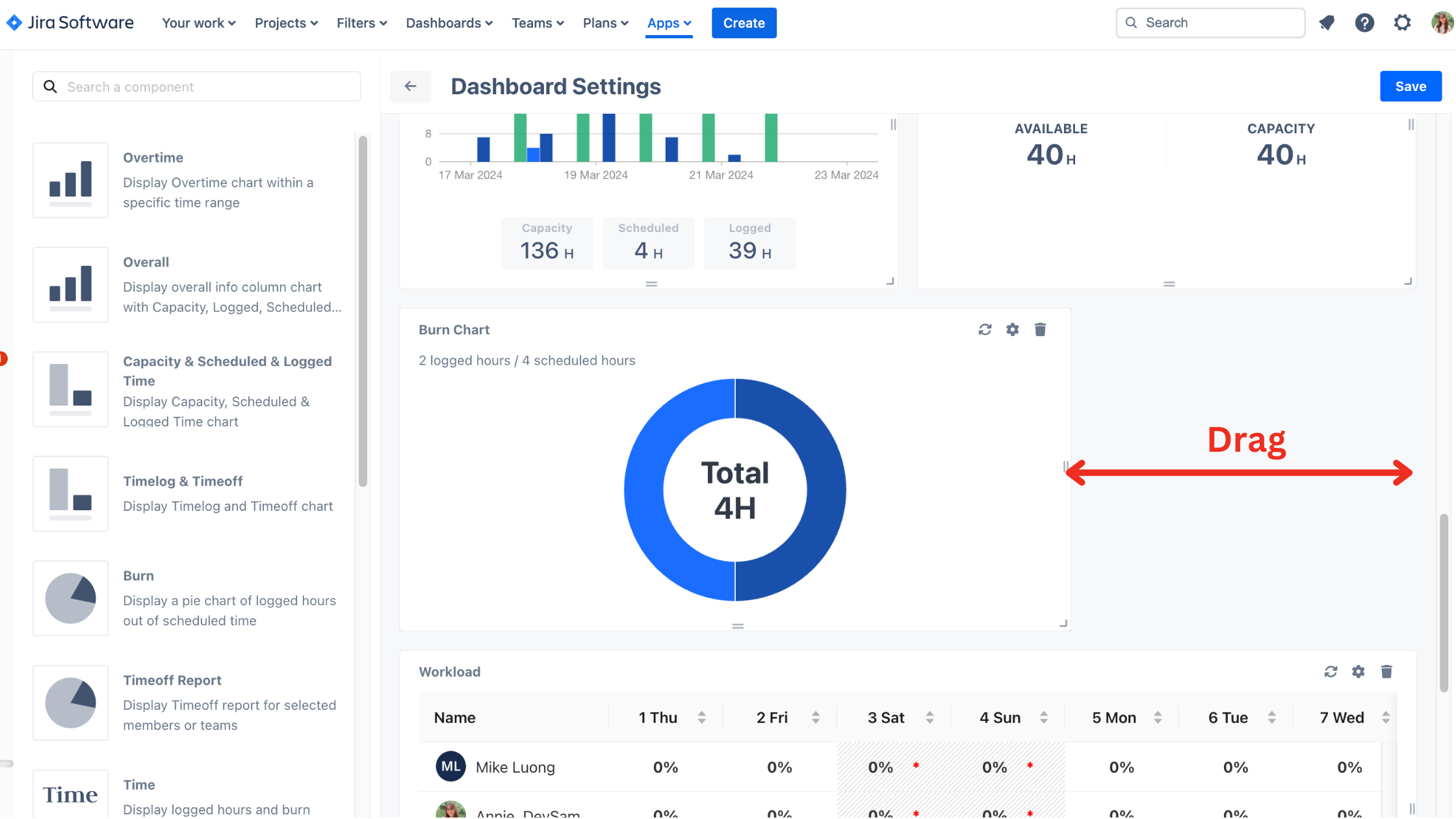1456x819 pixels.
Task: Open the Teams menu
Action: coord(538,23)
